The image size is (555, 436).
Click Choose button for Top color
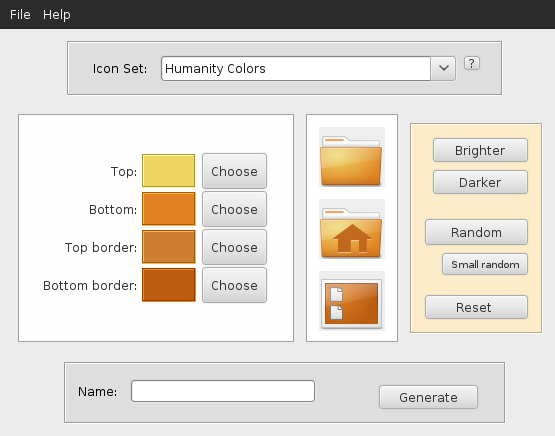(234, 171)
